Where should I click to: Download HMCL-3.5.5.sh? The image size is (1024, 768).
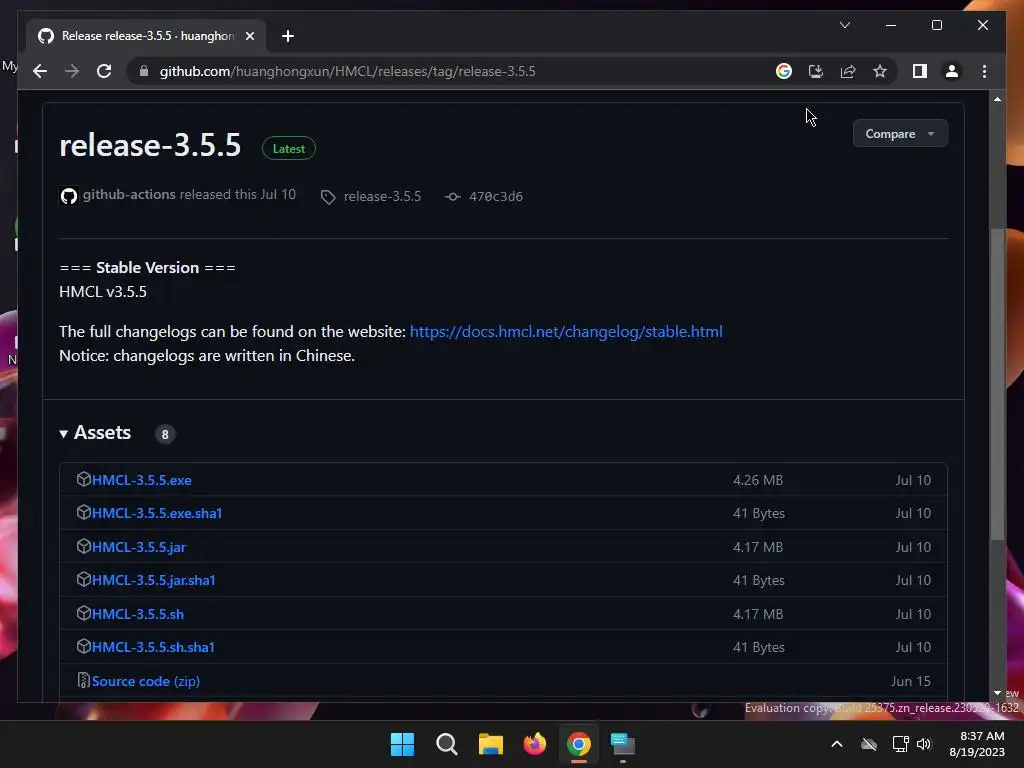(x=138, y=615)
